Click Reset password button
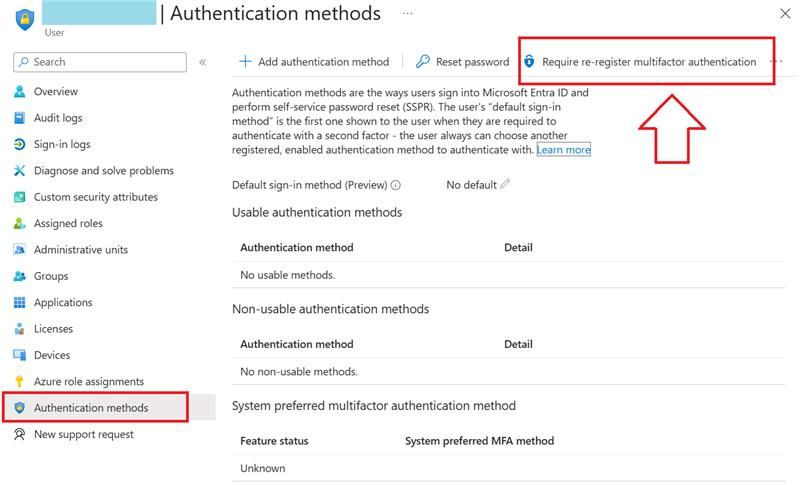This screenshot has width=800, height=485. click(x=463, y=62)
